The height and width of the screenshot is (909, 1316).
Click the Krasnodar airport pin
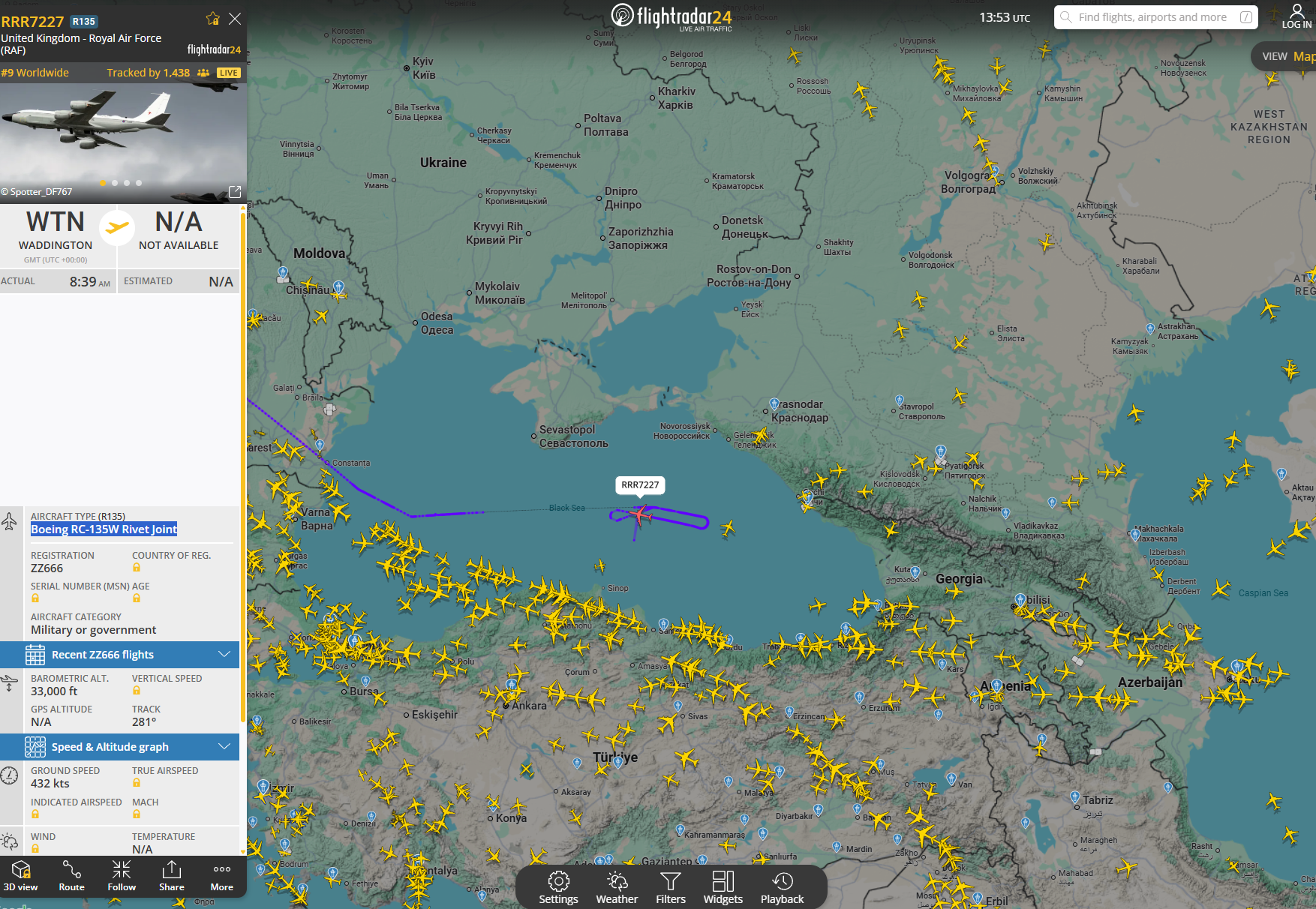coord(774,405)
